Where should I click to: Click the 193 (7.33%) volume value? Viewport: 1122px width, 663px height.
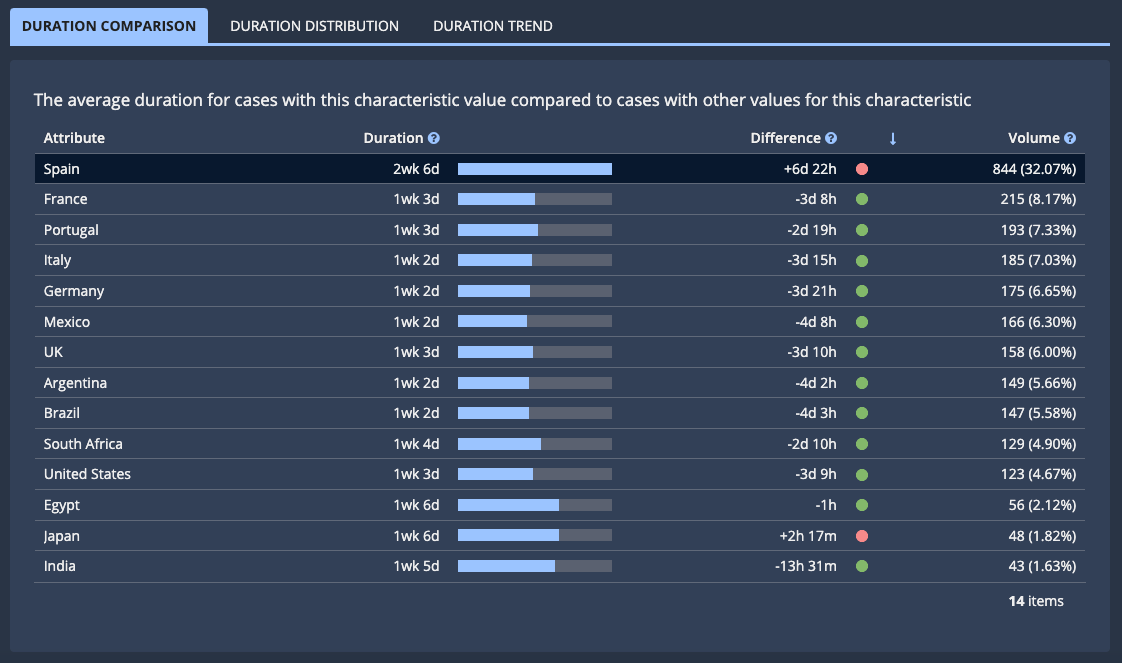pyautogui.click(x=1038, y=230)
